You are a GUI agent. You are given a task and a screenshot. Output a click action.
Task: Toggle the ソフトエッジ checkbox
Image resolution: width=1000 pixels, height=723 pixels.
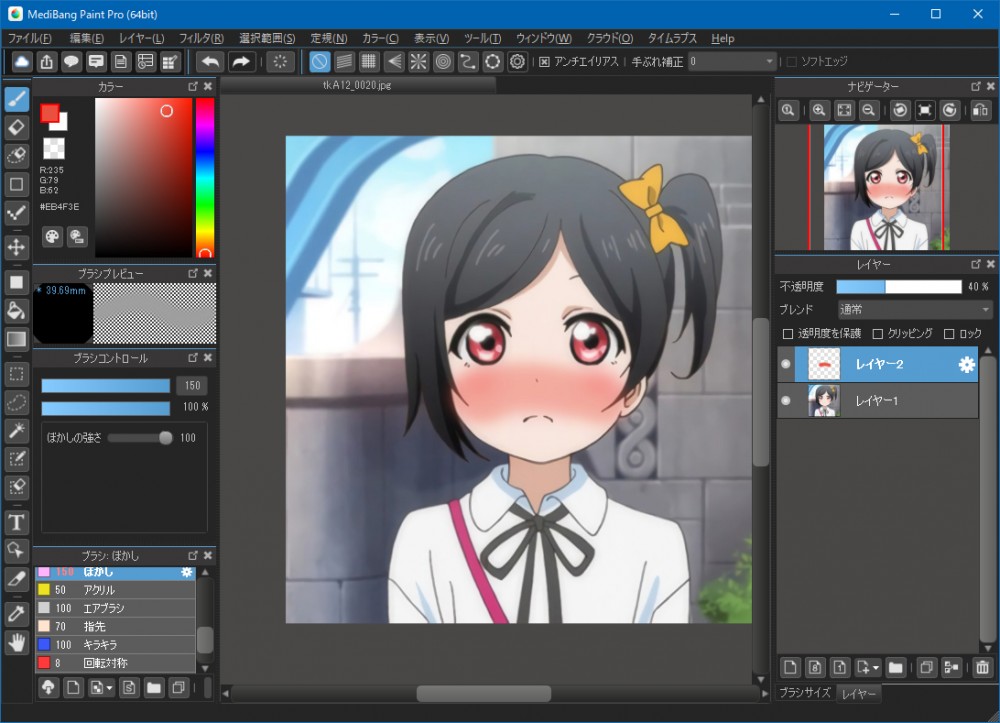pos(791,62)
